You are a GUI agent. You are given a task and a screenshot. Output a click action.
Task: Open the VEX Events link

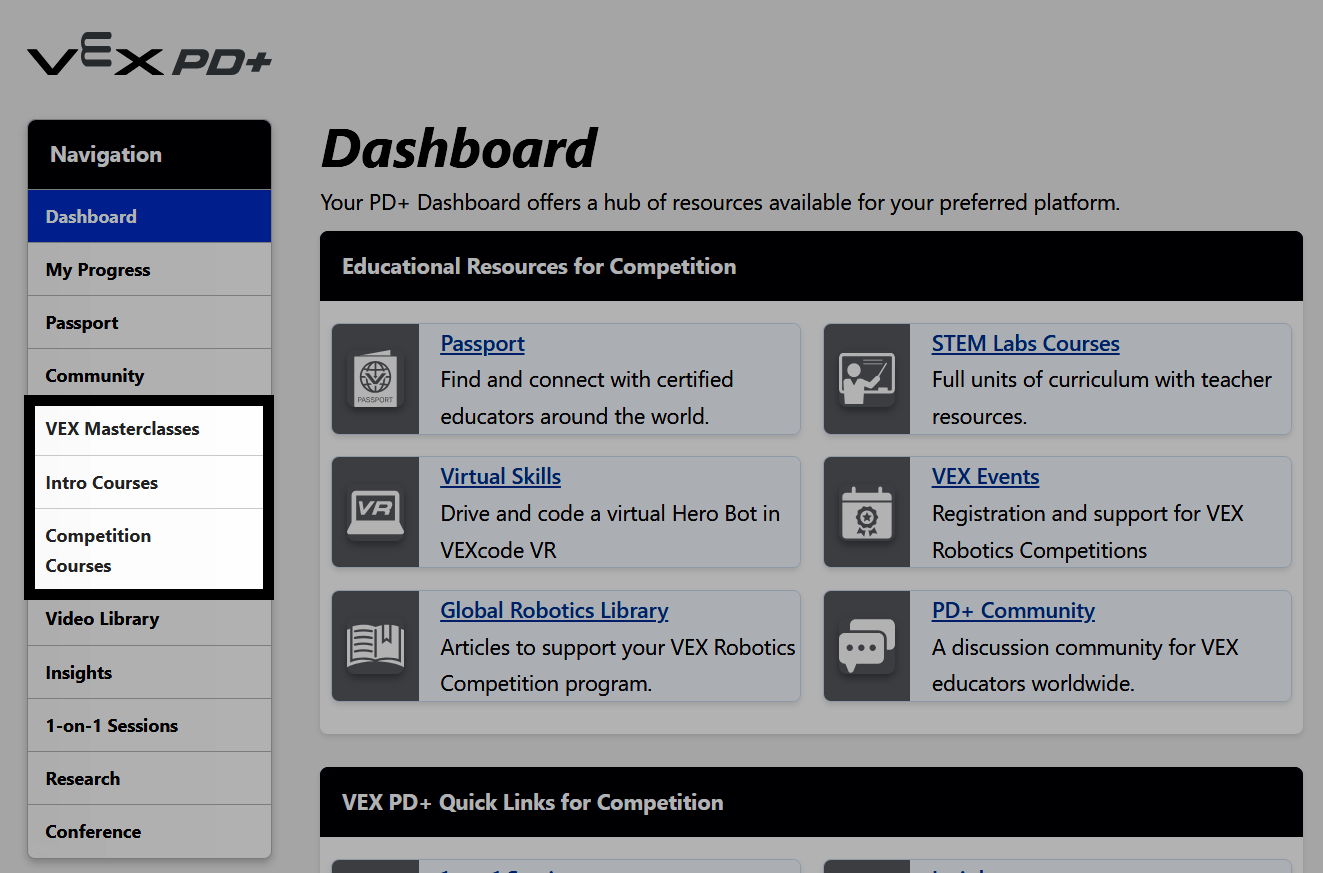(985, 476)
